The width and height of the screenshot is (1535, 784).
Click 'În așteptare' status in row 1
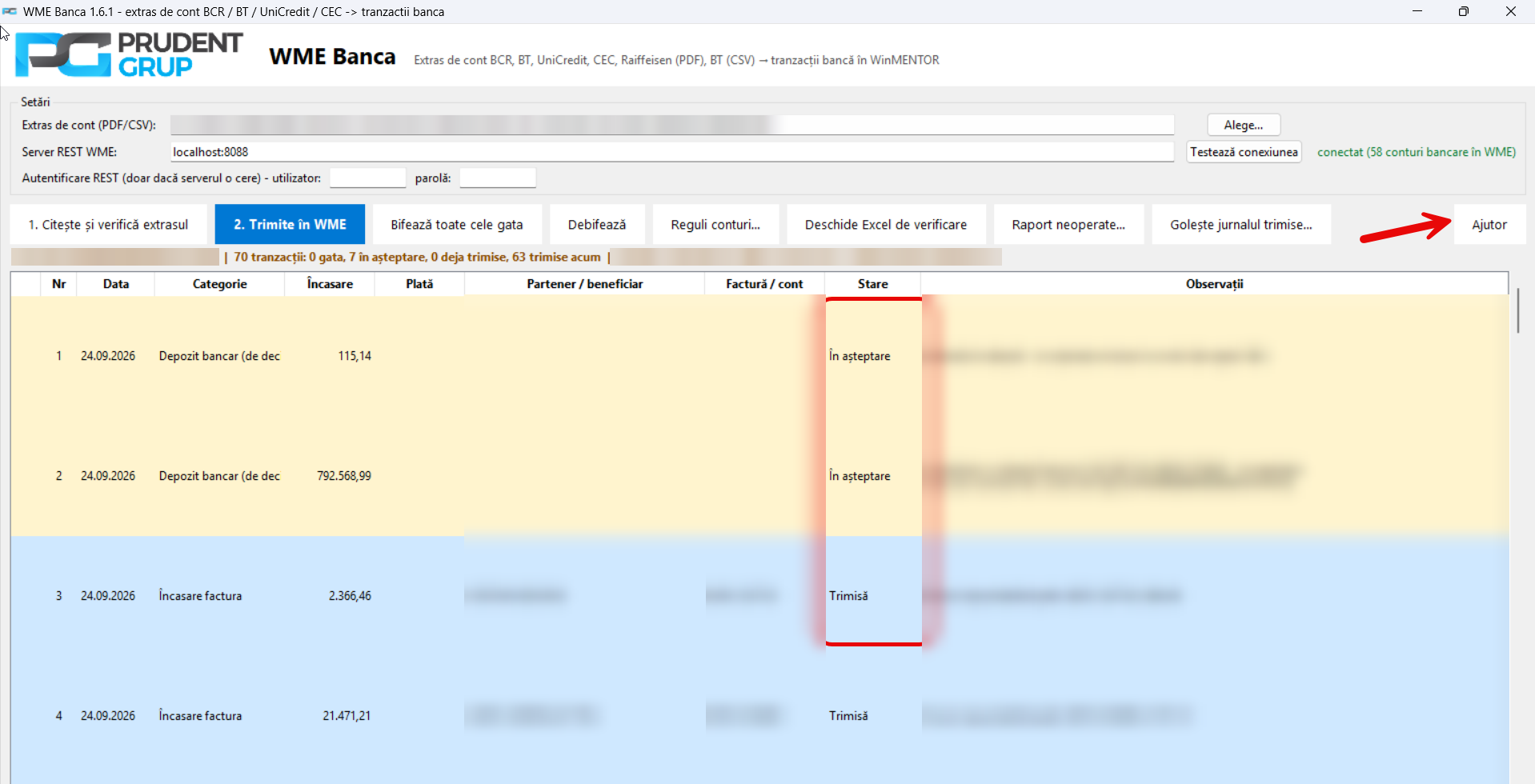(x=860, y=356)
